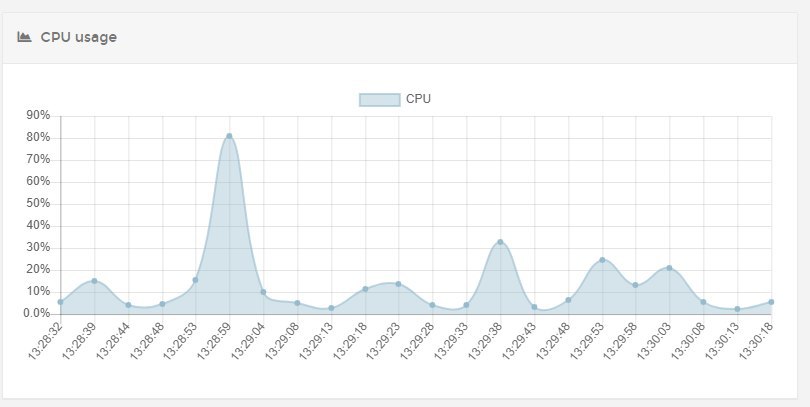The image size is (810, 407).
Task: Click the 13:30:18 x-axis time label
Action: (756, 340)
